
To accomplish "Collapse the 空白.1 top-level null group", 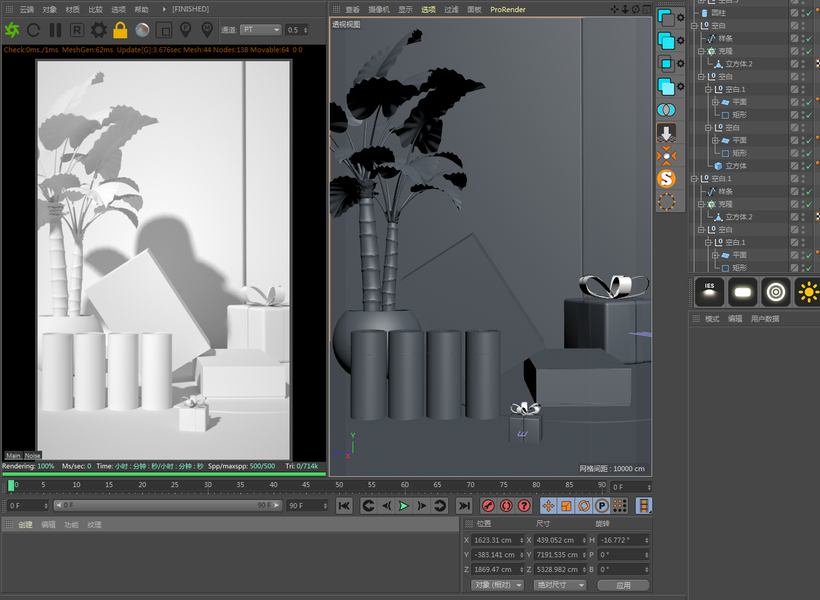I will point(694,179).
